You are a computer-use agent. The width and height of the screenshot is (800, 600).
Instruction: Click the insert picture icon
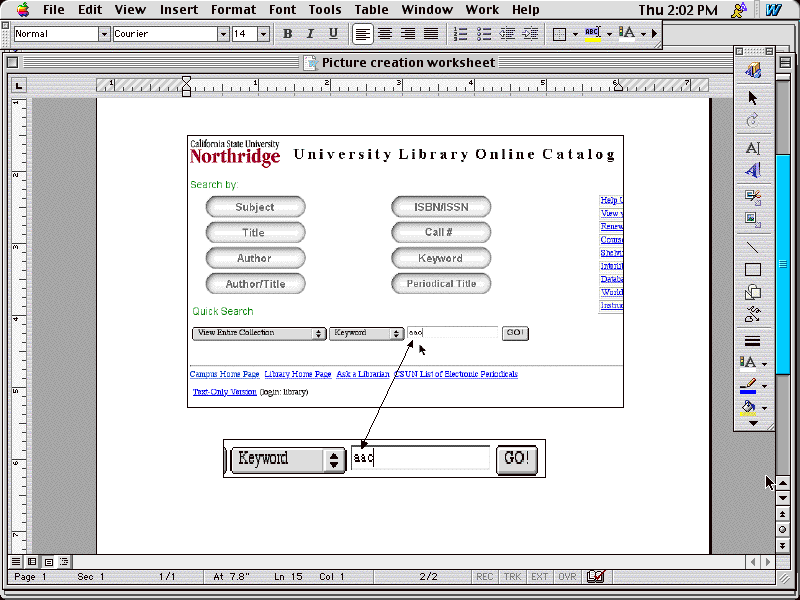click(753, 219)
